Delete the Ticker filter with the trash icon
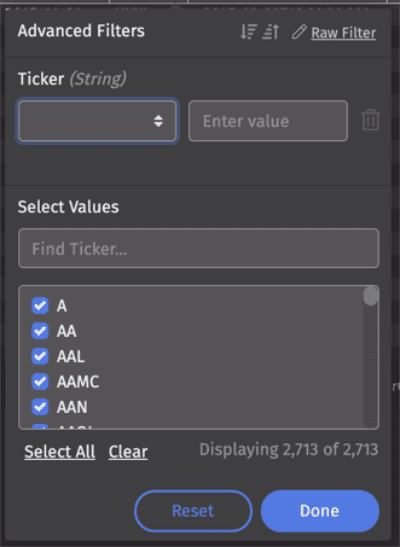400x547 pixels. coord(370,120)
